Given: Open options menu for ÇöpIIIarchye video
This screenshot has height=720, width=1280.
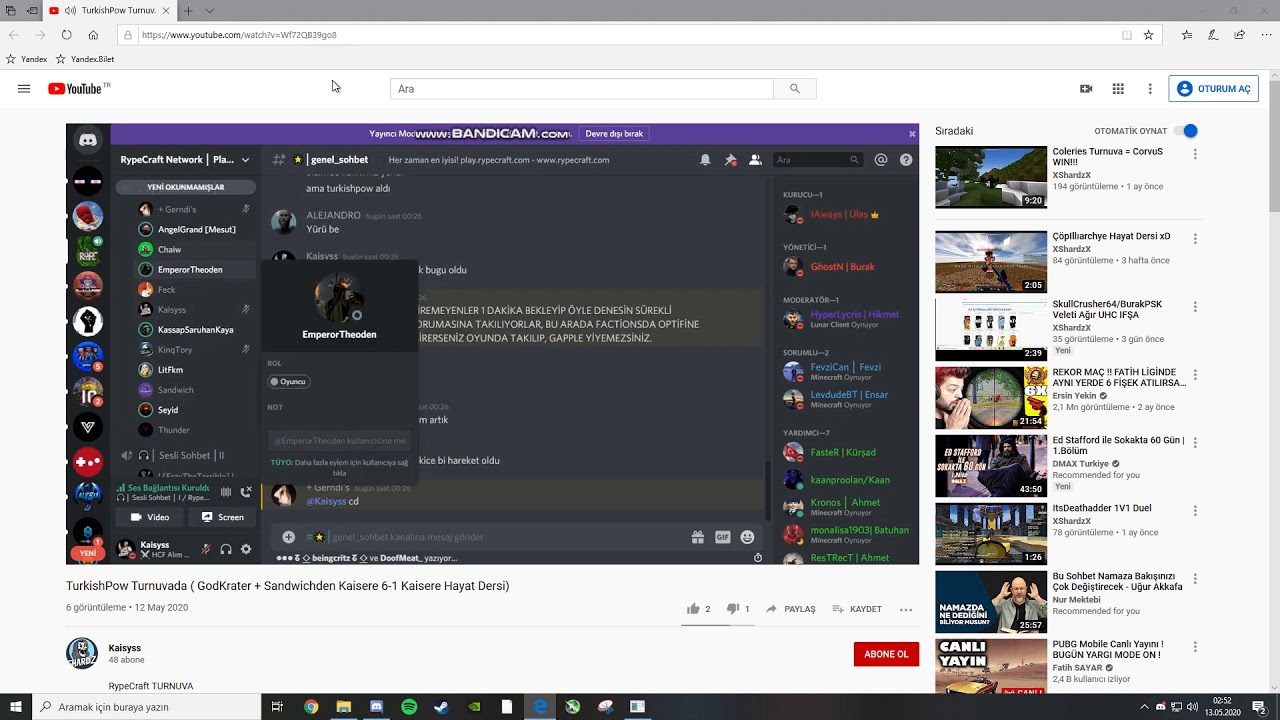Looking at the screenshot, I should (x=1195, y=239).
